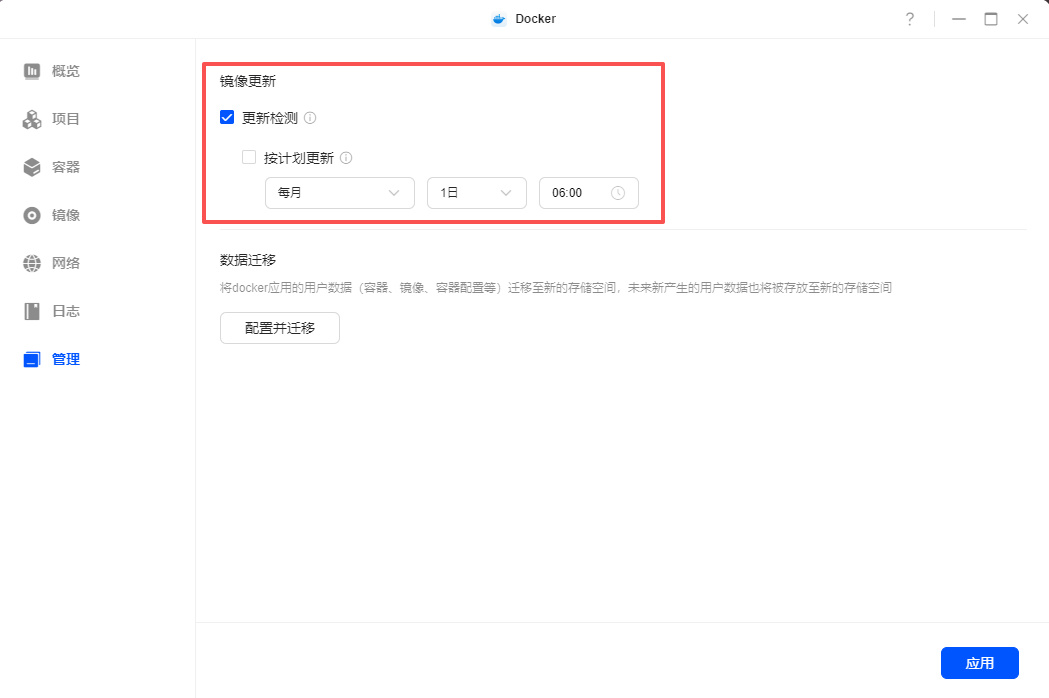Click the 数据迁移 section heading
This screenshot has height=698, width=1049.
tap(248, 260)
